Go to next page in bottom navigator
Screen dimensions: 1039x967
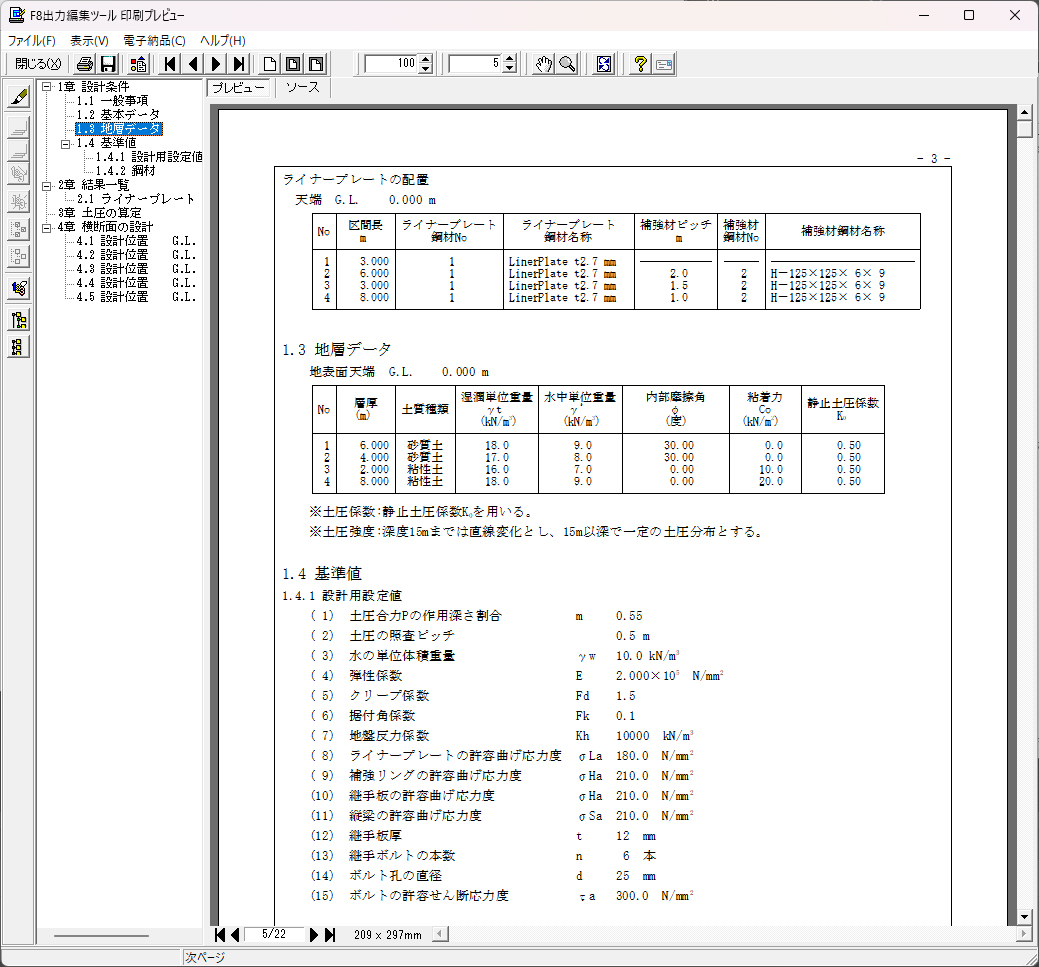coord(314,935)
